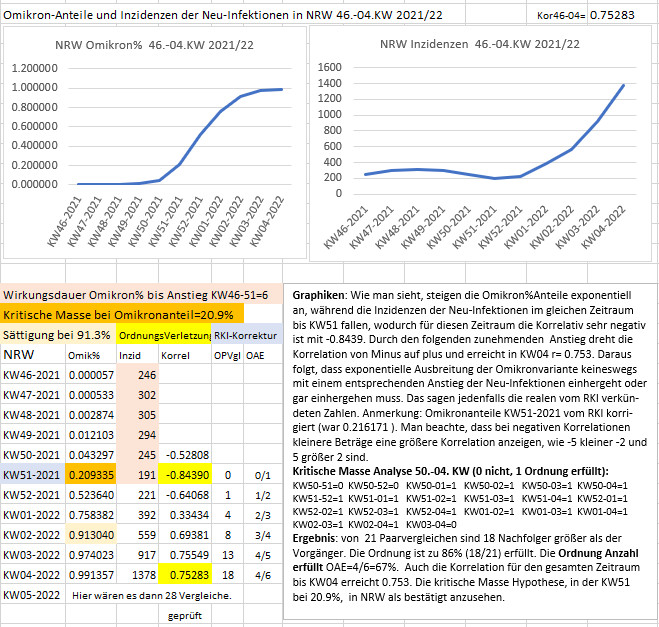Select the OPVgl value 8
This screenshot has width=659, height=627.
(x=227, y=535)
